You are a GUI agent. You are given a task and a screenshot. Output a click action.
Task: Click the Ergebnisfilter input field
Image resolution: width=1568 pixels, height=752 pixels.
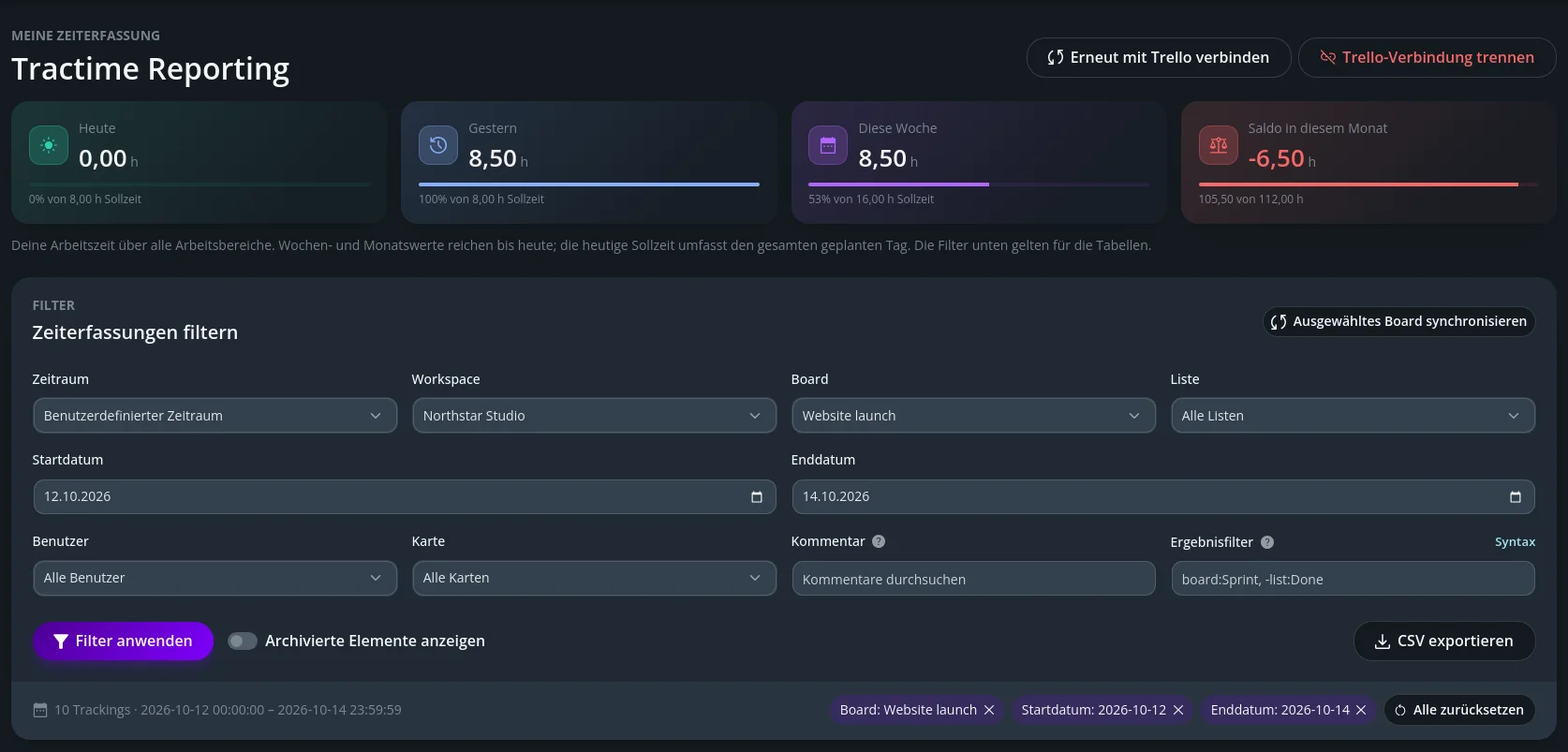[x=1353, y=579]
